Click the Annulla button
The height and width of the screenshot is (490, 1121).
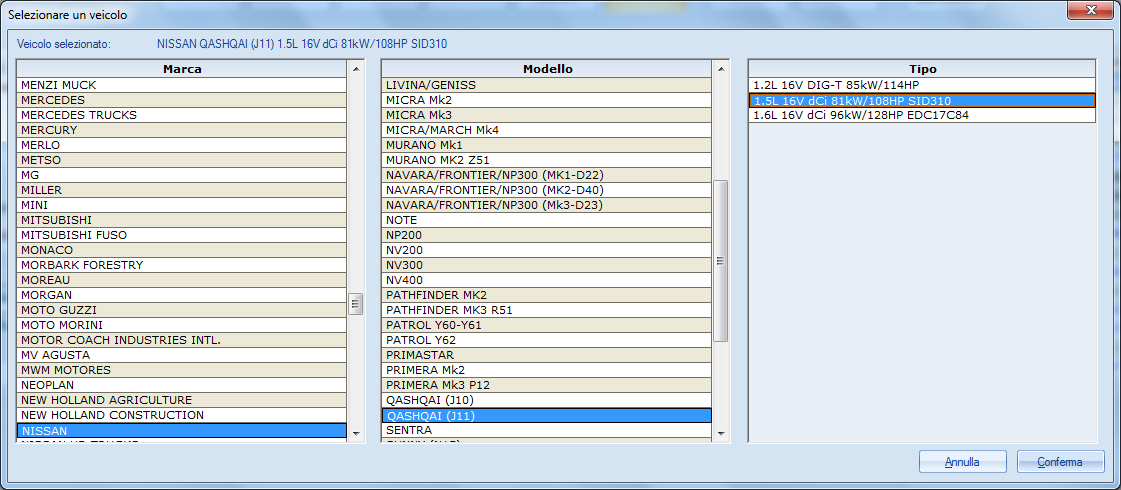pos(962,462)
